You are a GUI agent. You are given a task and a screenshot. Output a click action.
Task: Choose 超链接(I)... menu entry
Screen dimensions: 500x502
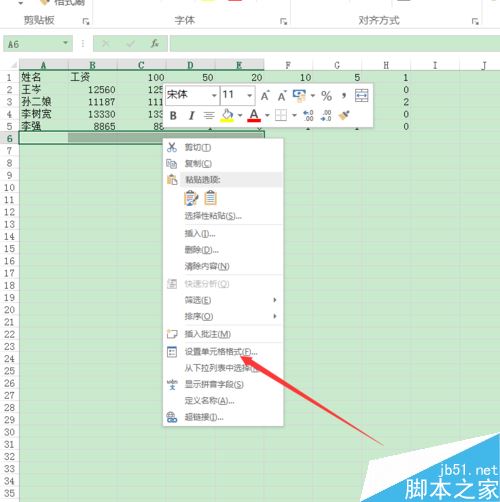click(223, 417)
